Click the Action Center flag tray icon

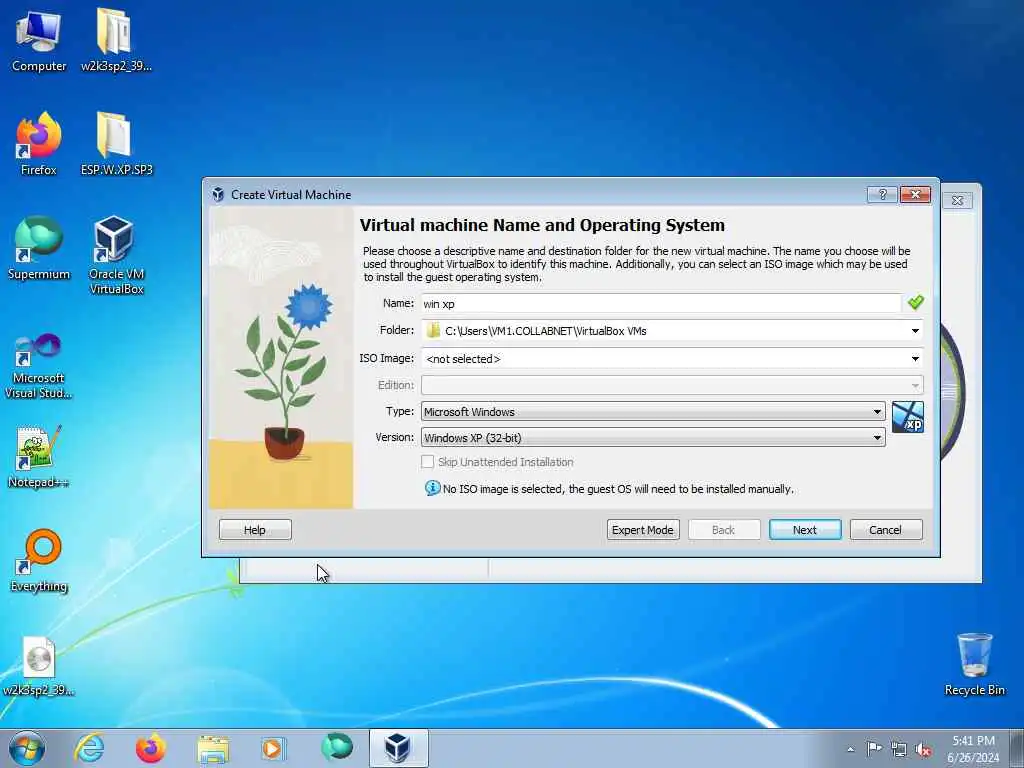click(x=874, y=748)
